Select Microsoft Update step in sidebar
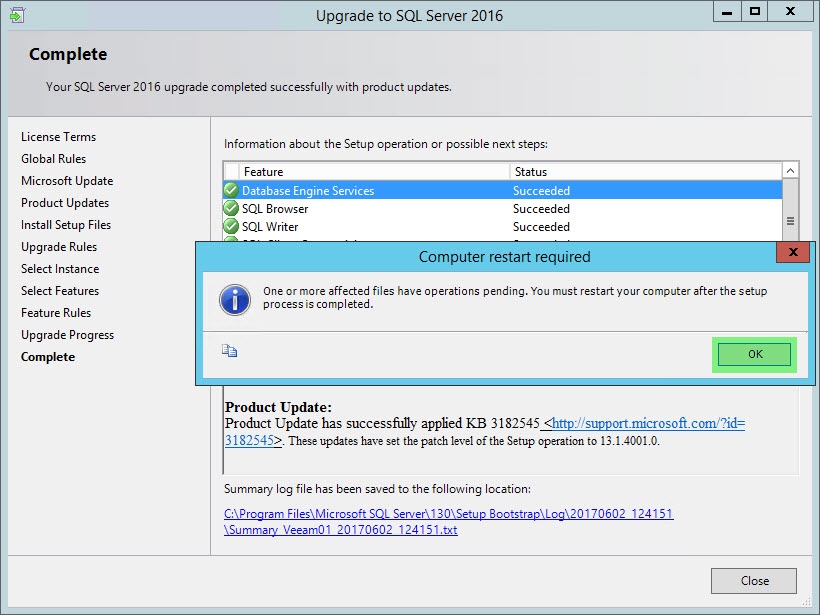The width and height of the screenshot is (820, 615). tap(67, 181)
